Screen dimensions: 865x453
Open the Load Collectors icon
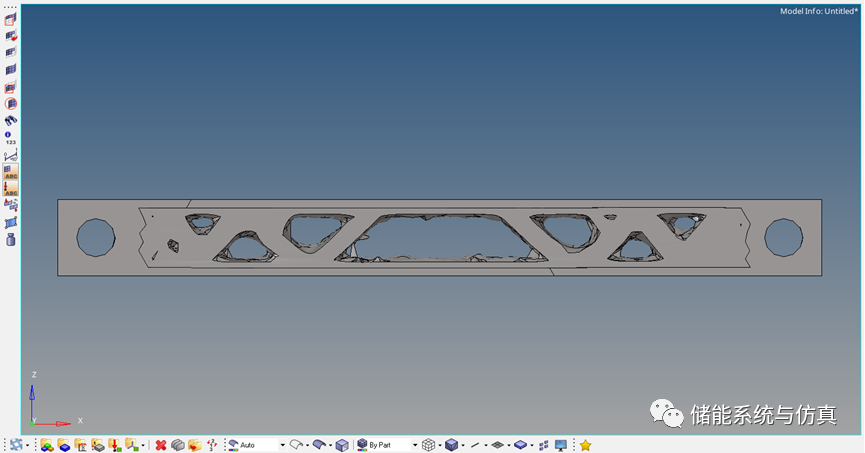point(115,445)
